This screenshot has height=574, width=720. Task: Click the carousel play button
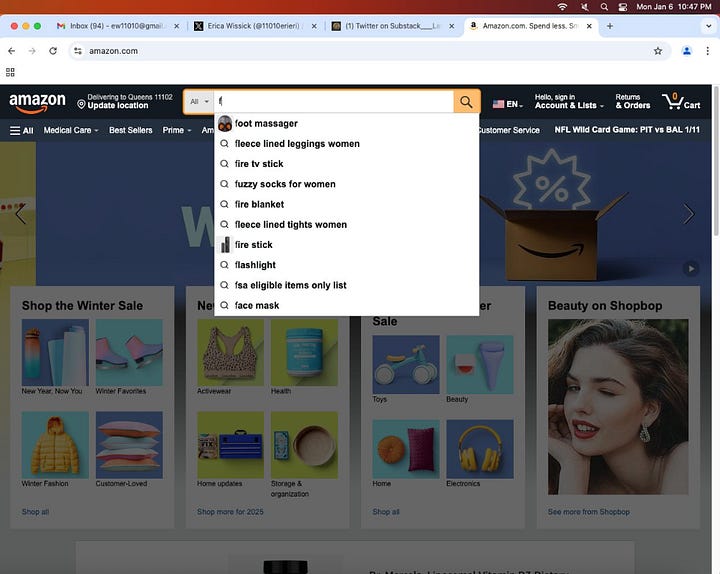691,269
